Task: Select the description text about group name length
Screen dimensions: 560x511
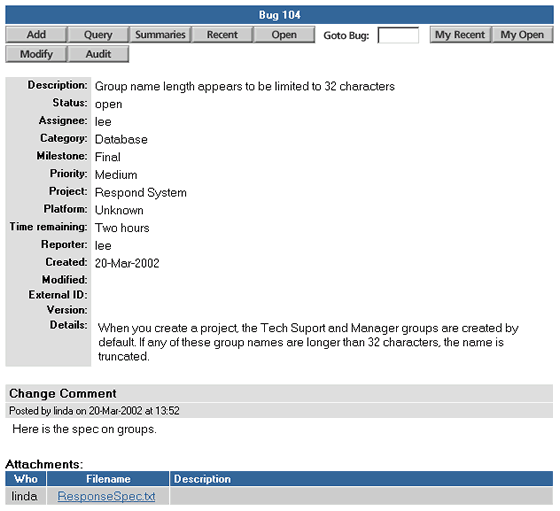Action: click(245, 86)
